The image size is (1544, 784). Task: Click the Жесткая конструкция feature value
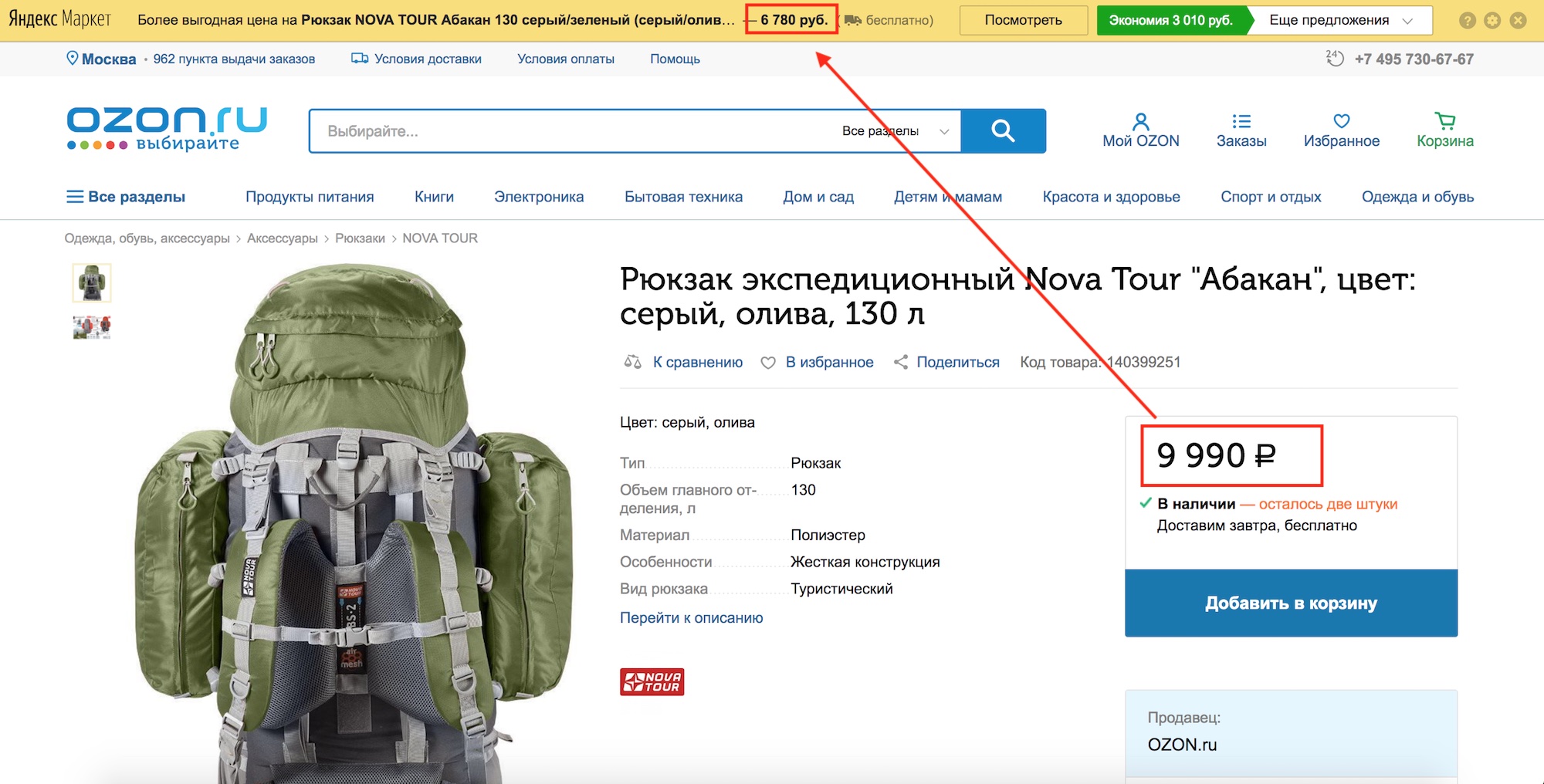[865, 562]
